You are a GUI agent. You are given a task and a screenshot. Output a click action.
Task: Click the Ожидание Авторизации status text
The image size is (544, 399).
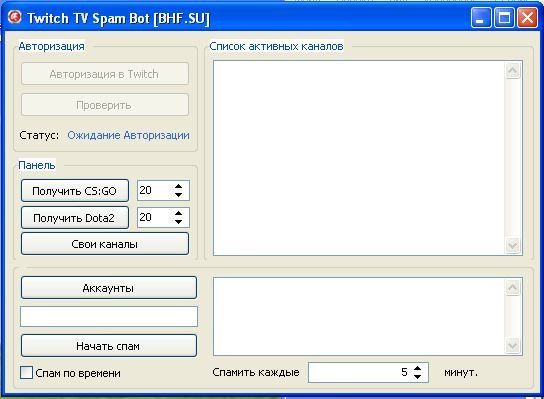coord(128,135)
